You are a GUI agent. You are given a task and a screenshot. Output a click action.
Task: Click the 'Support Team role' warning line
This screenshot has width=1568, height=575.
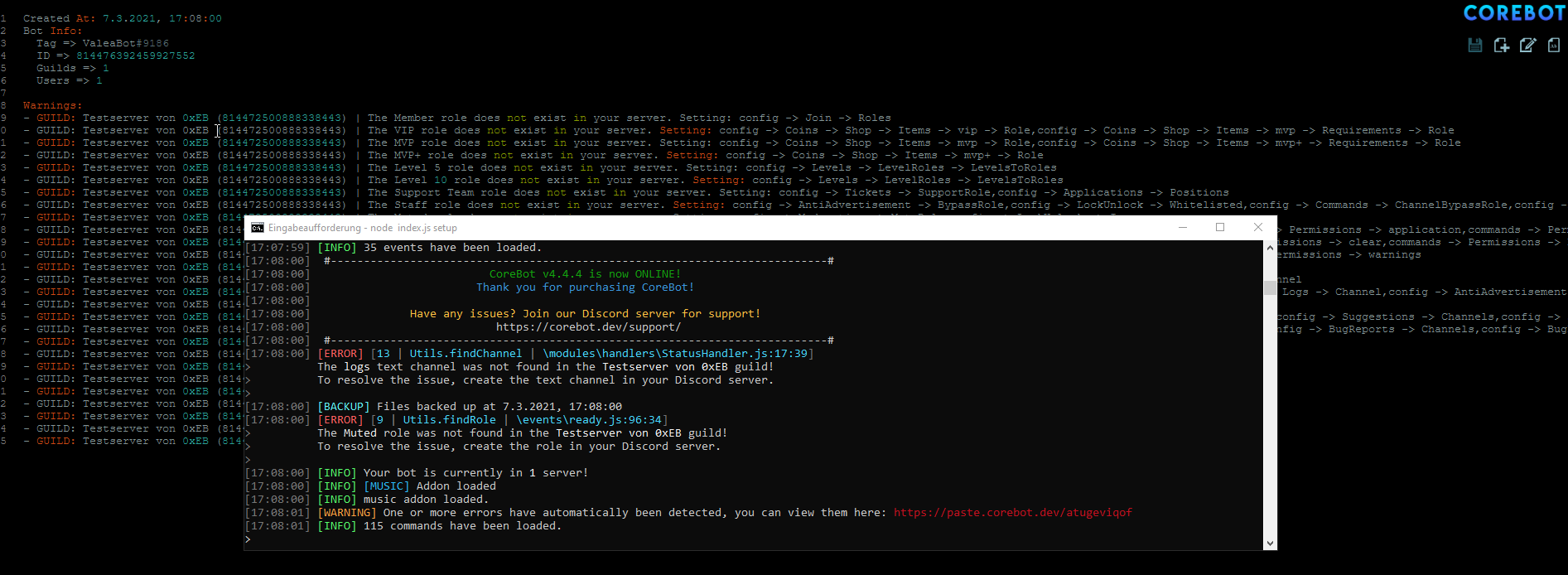[626, 192]
